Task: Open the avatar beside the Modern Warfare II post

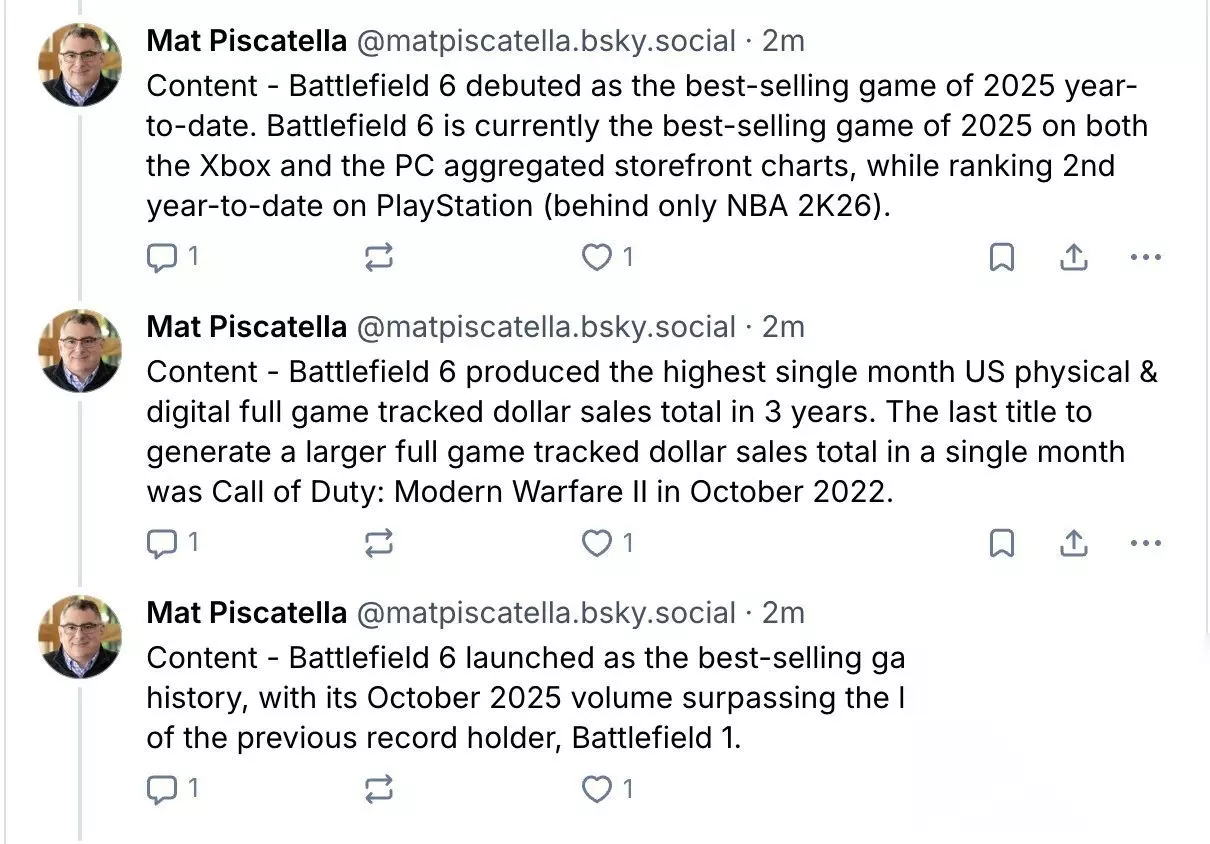Action: 80,350
